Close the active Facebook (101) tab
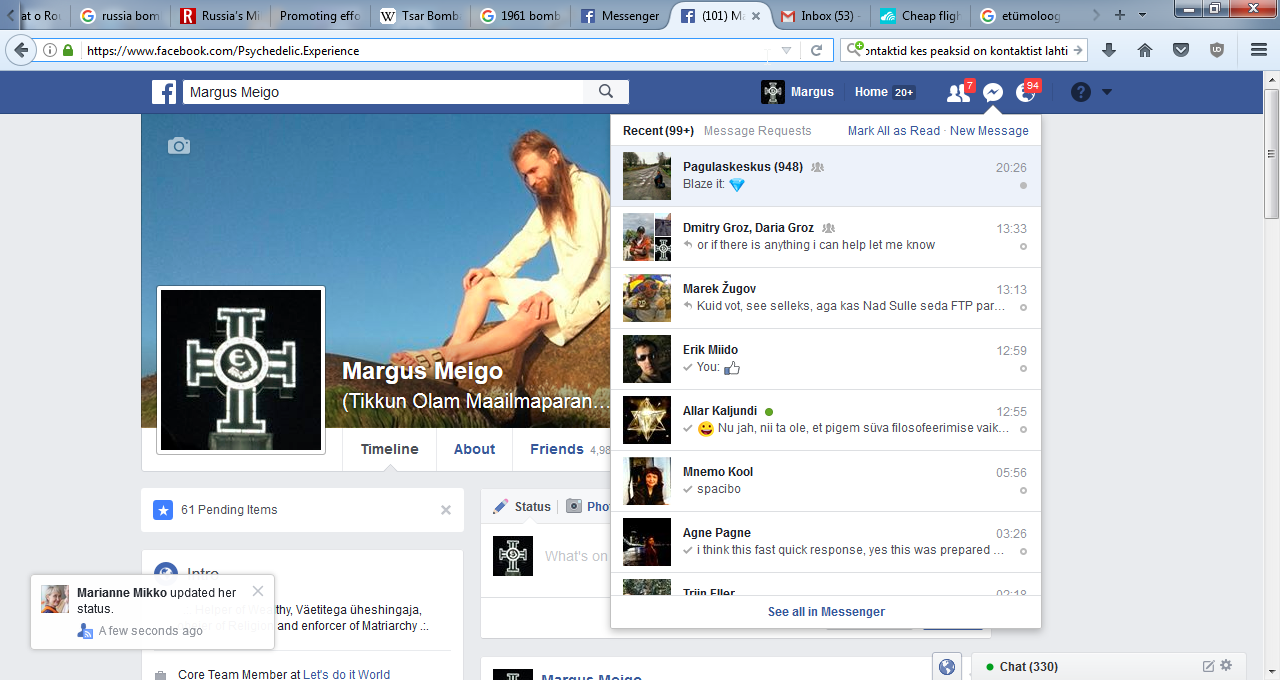The height and width of the screenshot is (680, 1280). [x=755, y=16]
